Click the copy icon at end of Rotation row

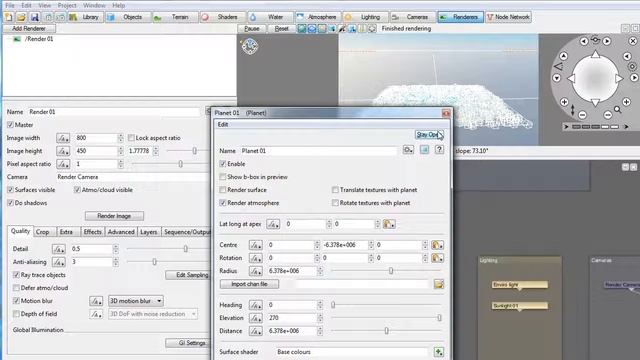(x=437, y=258)
